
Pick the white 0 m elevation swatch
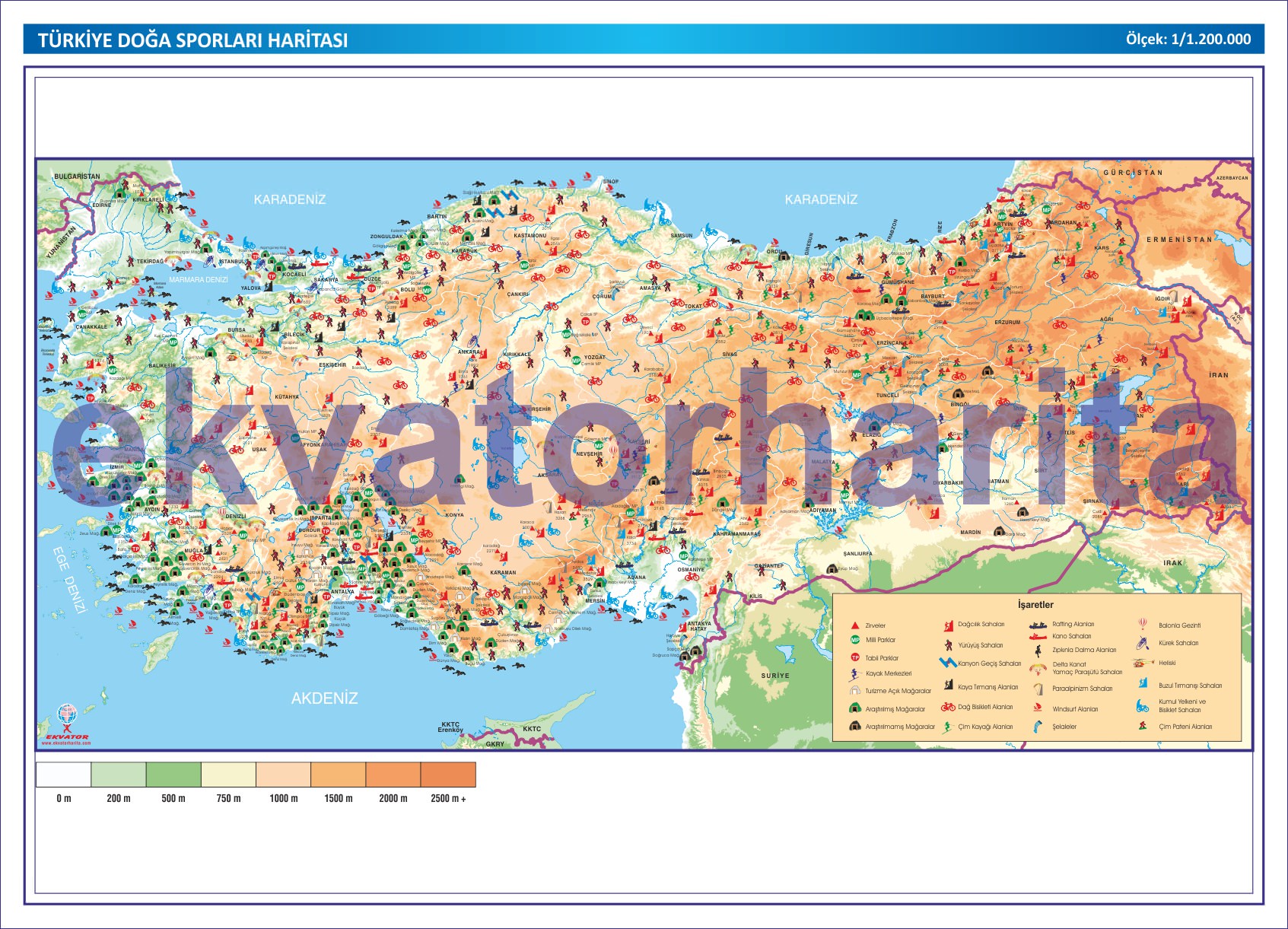tap(63, 775)
